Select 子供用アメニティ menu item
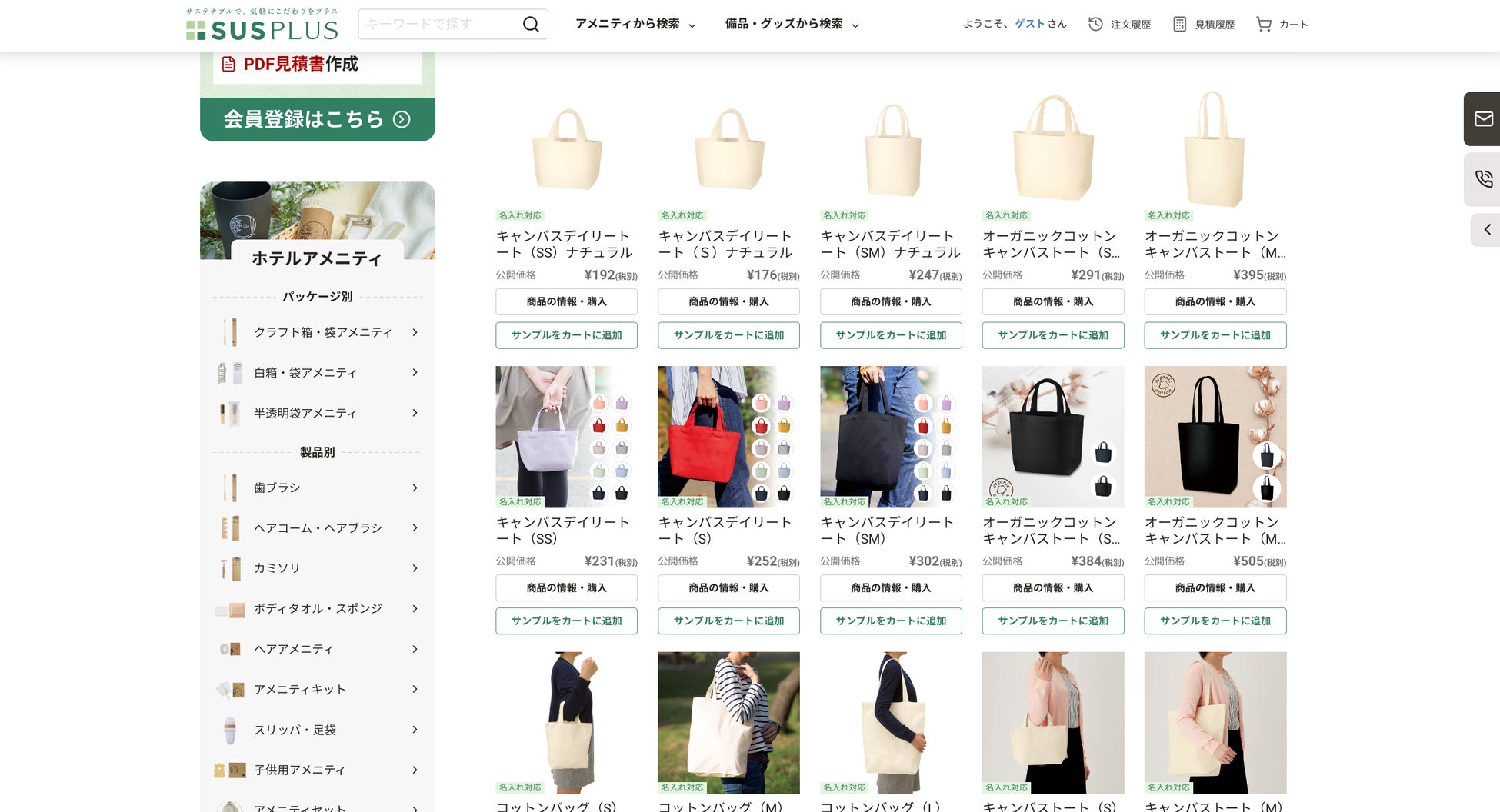 click(318, 770)
